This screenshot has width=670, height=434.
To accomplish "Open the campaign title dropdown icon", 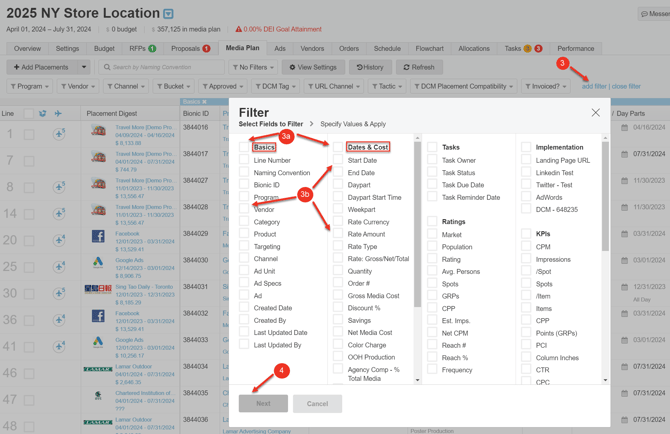I will 169,14.
